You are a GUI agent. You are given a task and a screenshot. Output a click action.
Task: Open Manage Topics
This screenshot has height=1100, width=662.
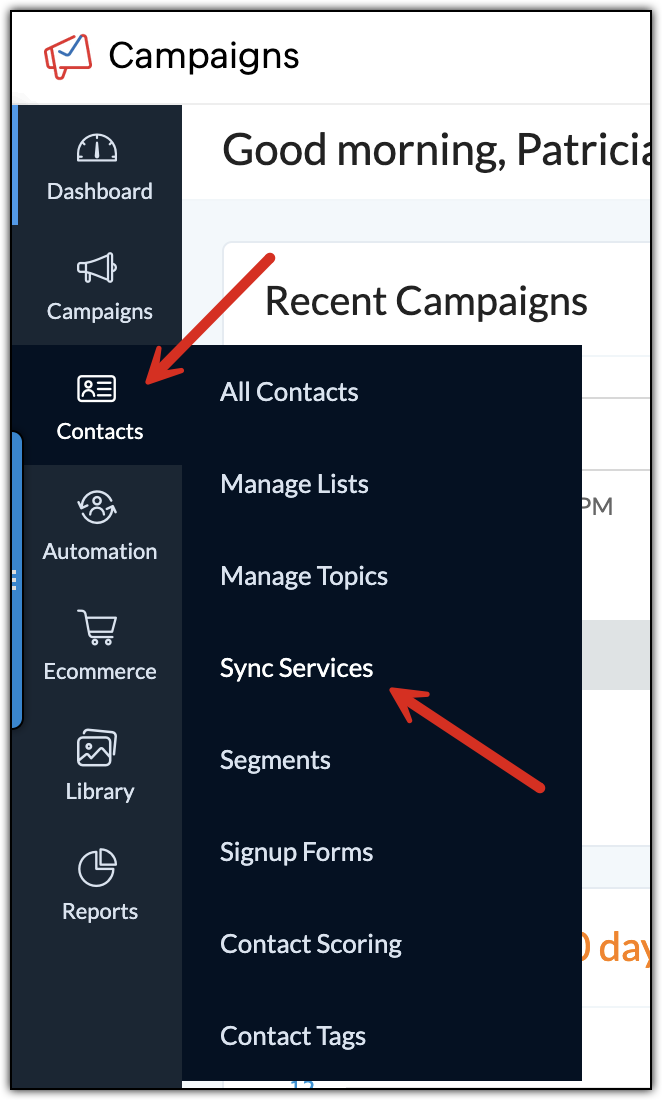(x=303, y=575)
